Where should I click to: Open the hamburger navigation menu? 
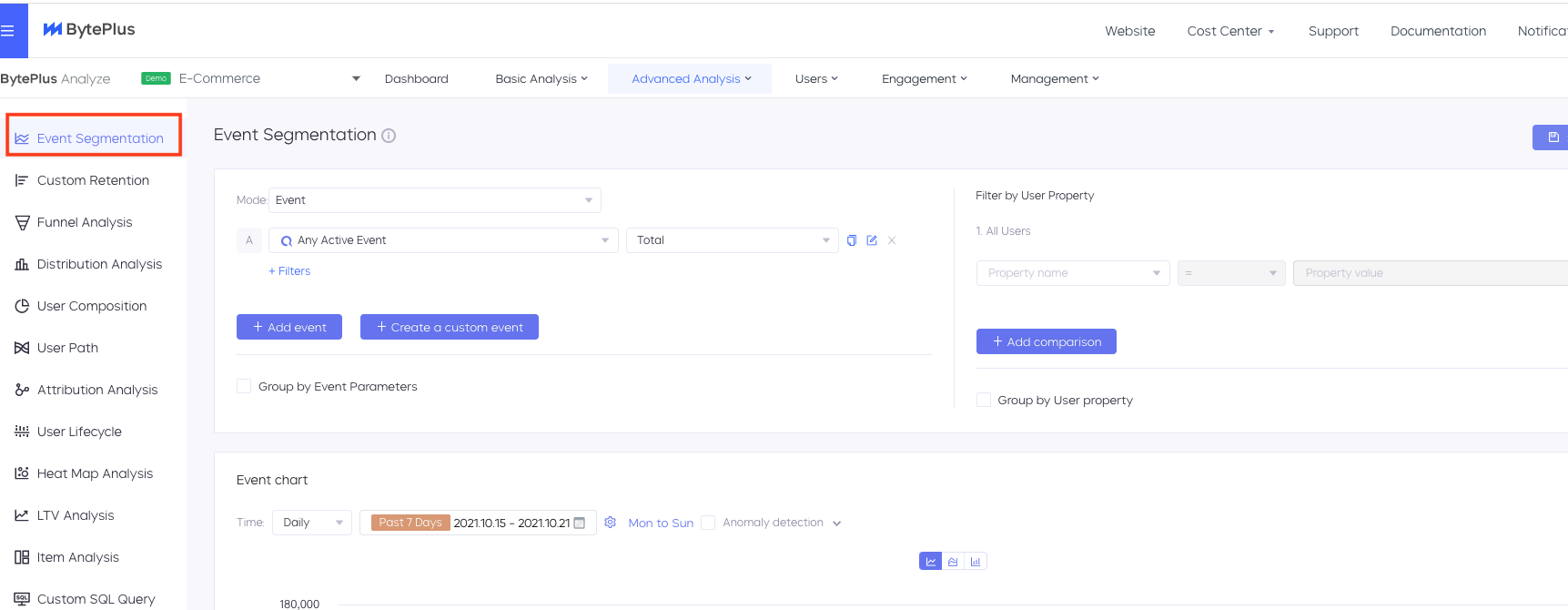[x=7, y=31]
